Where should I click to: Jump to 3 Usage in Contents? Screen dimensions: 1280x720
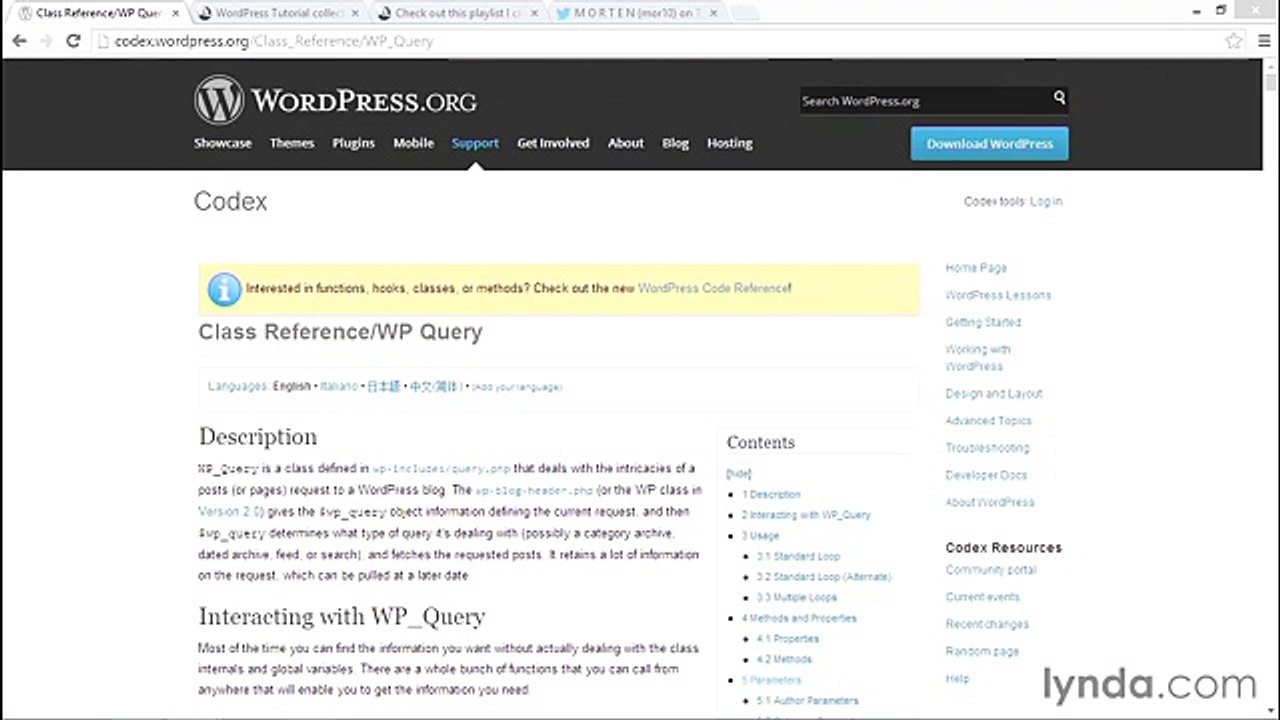coord(760,536)
